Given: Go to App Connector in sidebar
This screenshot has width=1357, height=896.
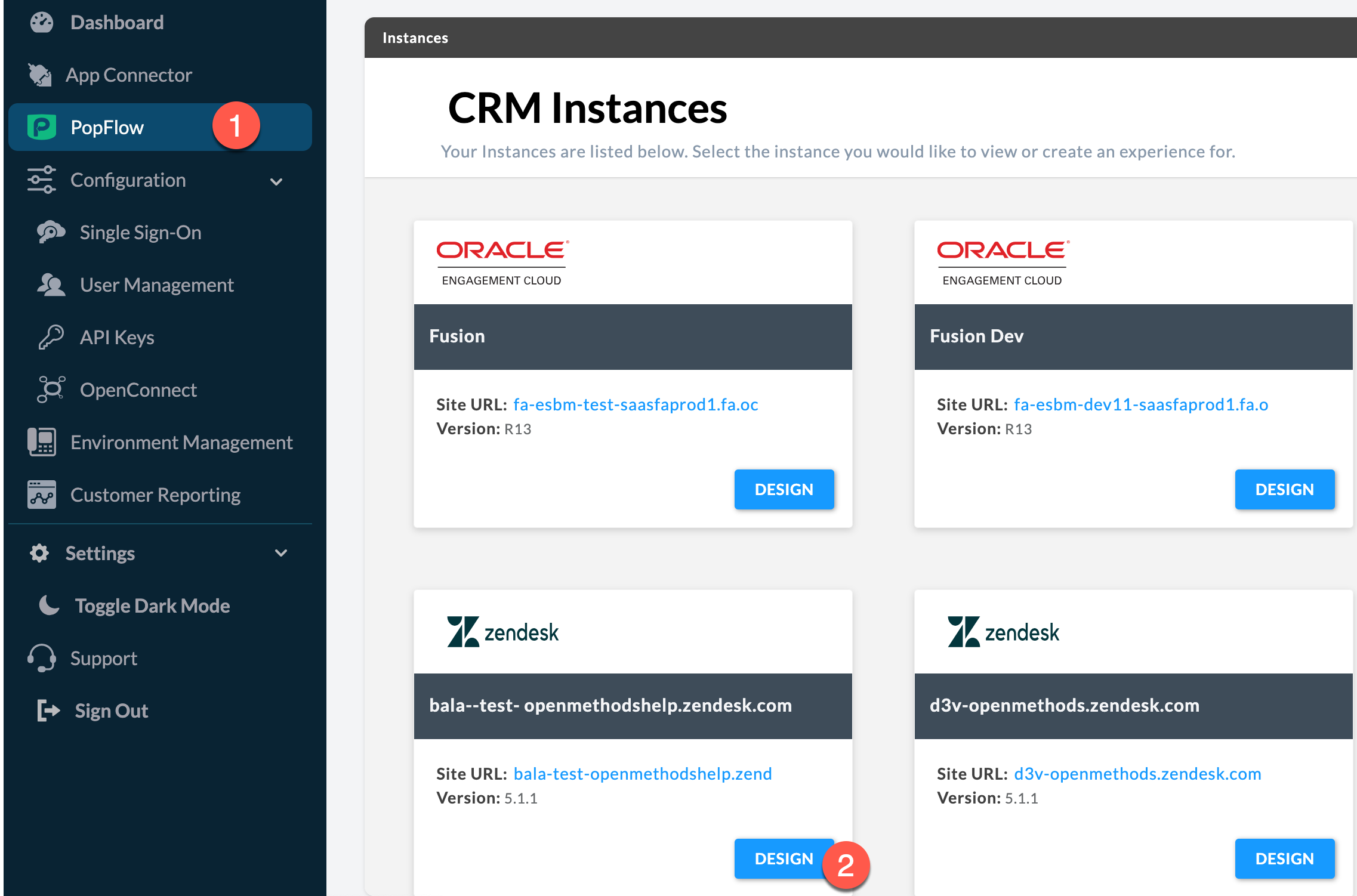Looking at the screenshot, I should coord(128,75).
